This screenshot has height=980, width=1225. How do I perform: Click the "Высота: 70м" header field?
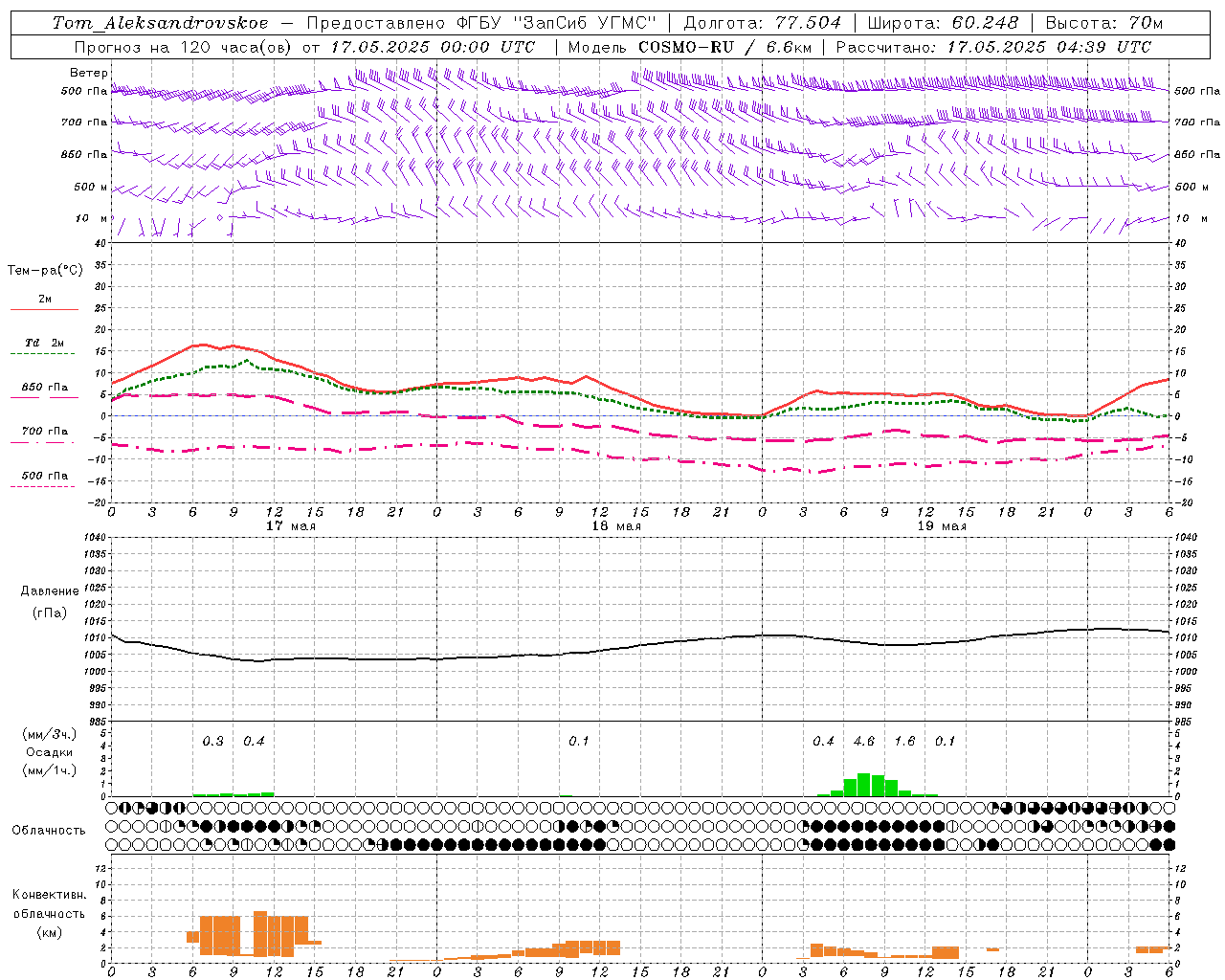pos(1104,23)
